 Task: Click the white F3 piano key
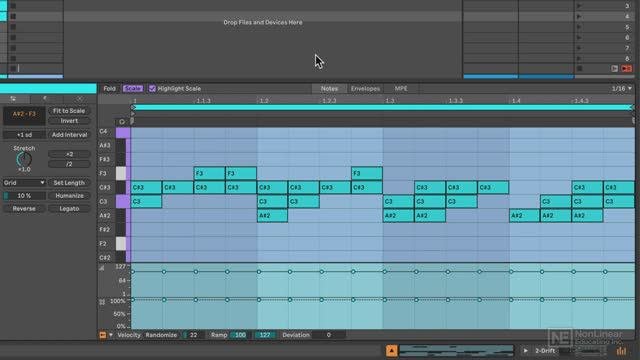(x=121, y=173)
